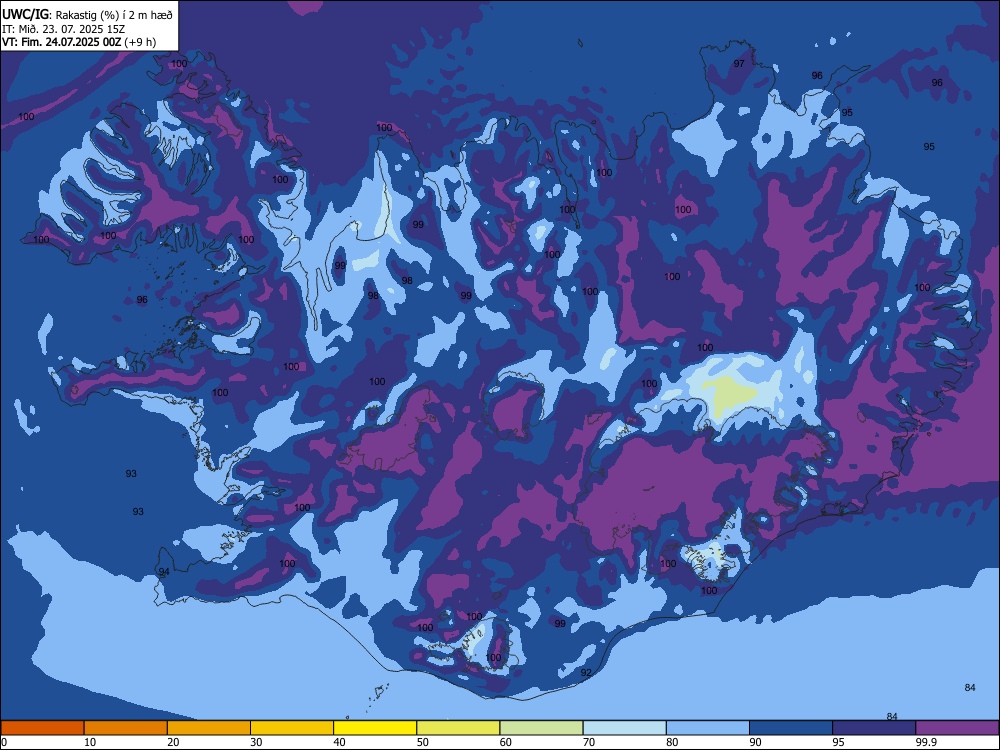This screenshot has height=750, width=1000.
Task: Click the 95–99.9 dark indigo legend swatch
Action: (874, 728)
